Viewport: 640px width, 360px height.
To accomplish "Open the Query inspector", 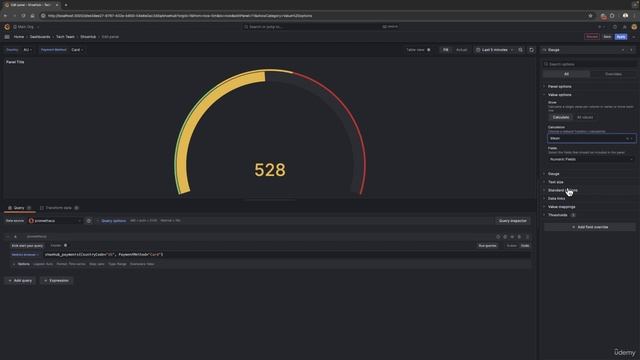I will 513,221.
